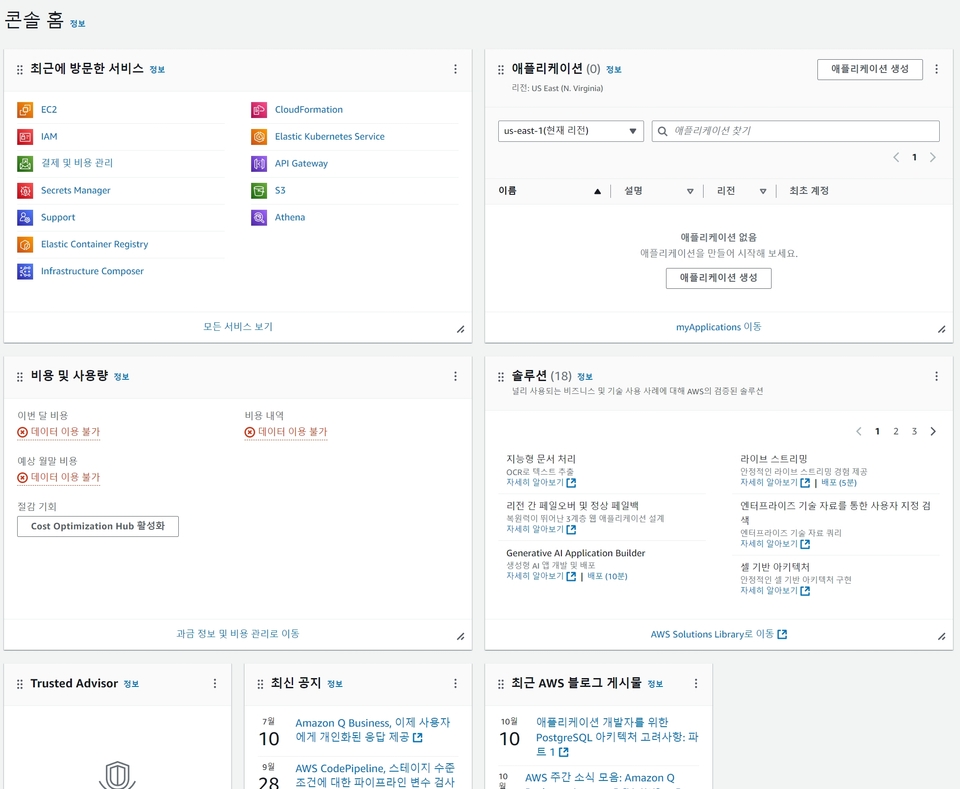Grab the Trusted Advisor drag handle
Image resolution: width=960 pixels, height=789 pixels.
pyautogui.click(x=20, y=684)
